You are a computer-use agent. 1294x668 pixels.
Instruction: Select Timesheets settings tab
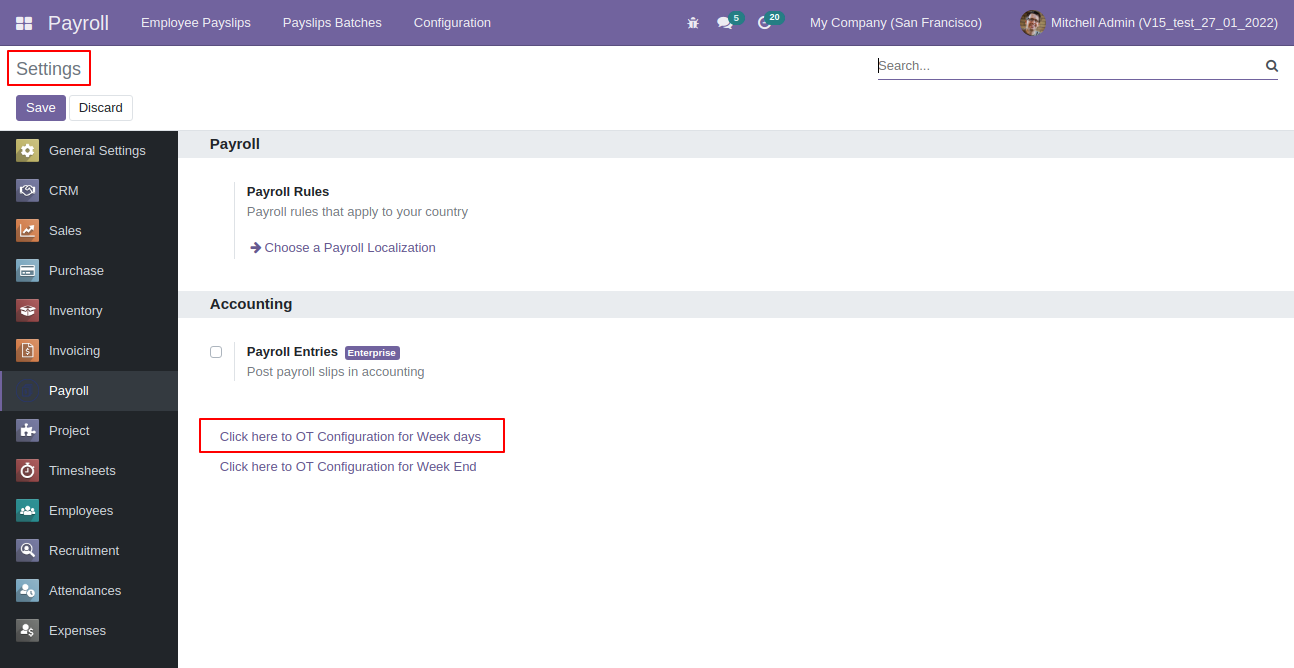click(89, 471)
